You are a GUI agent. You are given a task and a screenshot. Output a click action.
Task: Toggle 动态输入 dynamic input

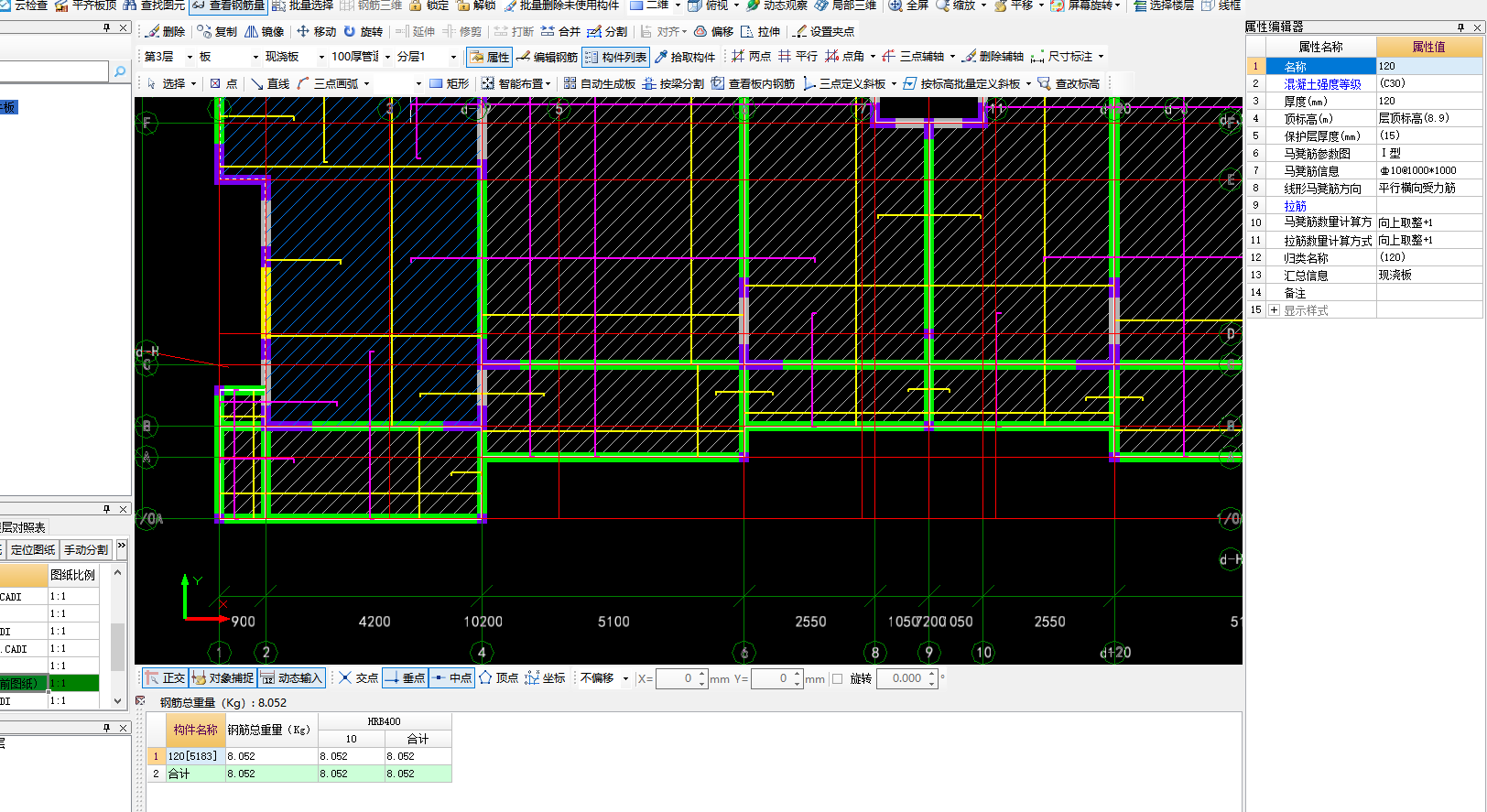(x=291, y=678)
